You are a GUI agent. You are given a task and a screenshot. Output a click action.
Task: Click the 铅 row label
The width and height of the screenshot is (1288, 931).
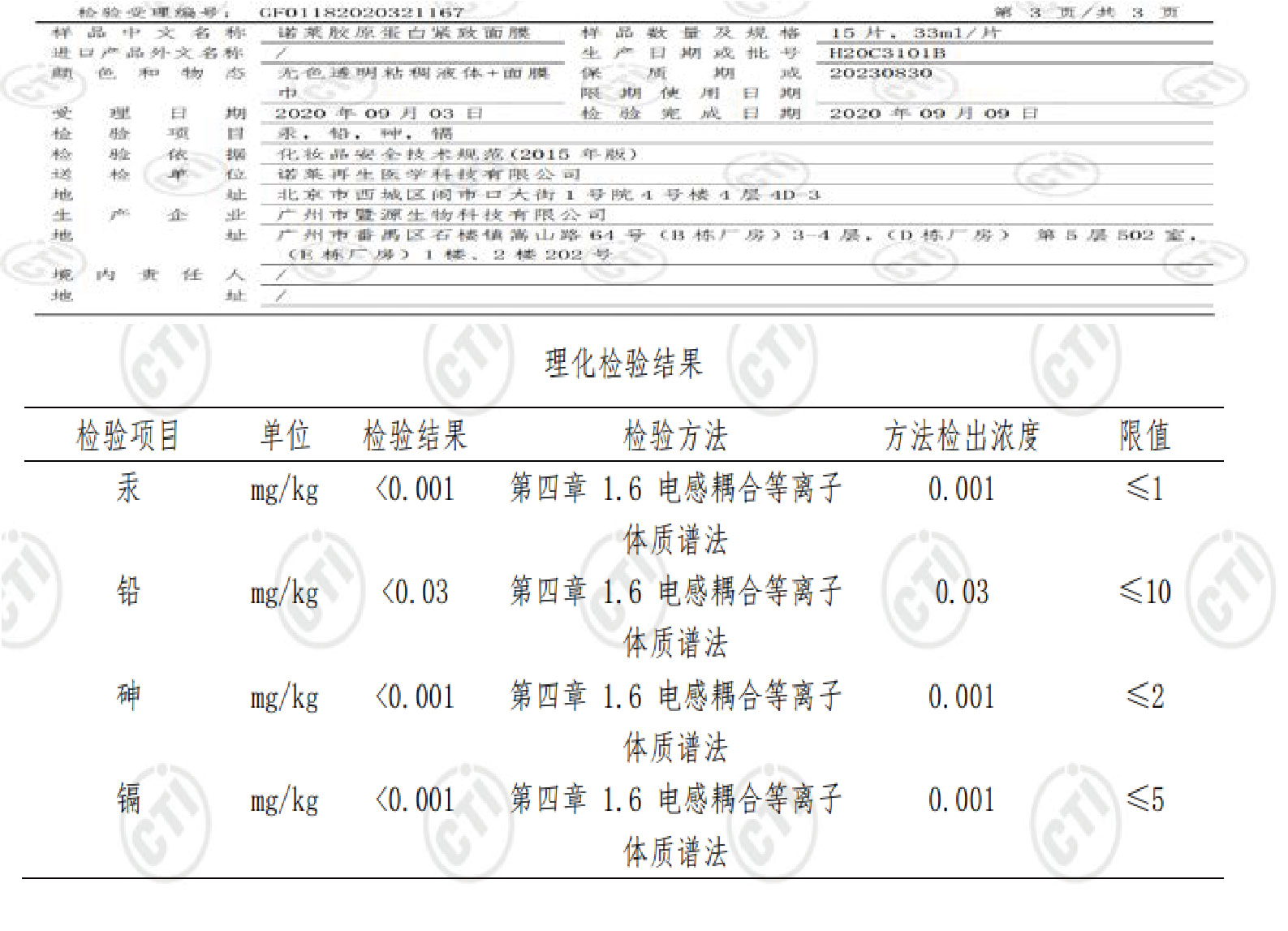pos(128,592)
